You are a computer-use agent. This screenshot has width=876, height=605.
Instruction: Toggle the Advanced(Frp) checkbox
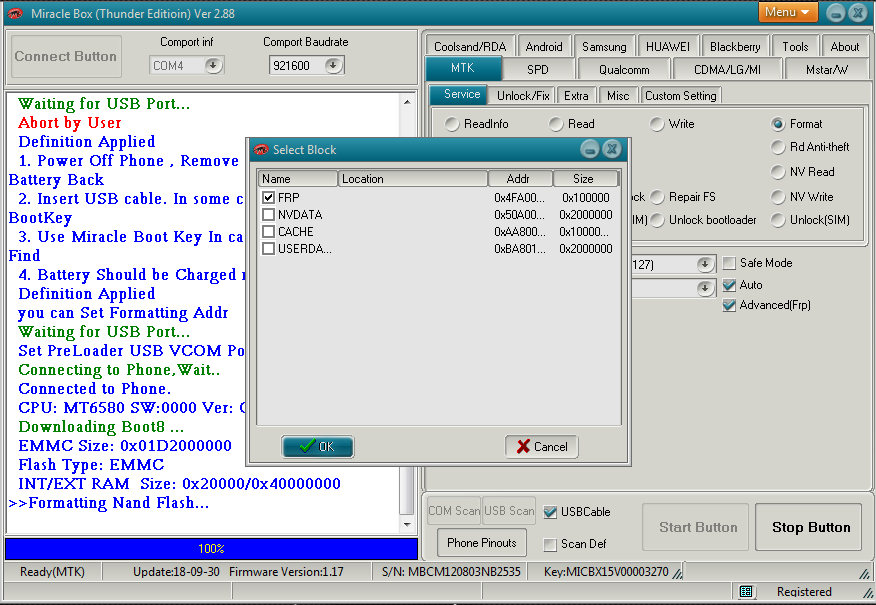click(729, 306)
